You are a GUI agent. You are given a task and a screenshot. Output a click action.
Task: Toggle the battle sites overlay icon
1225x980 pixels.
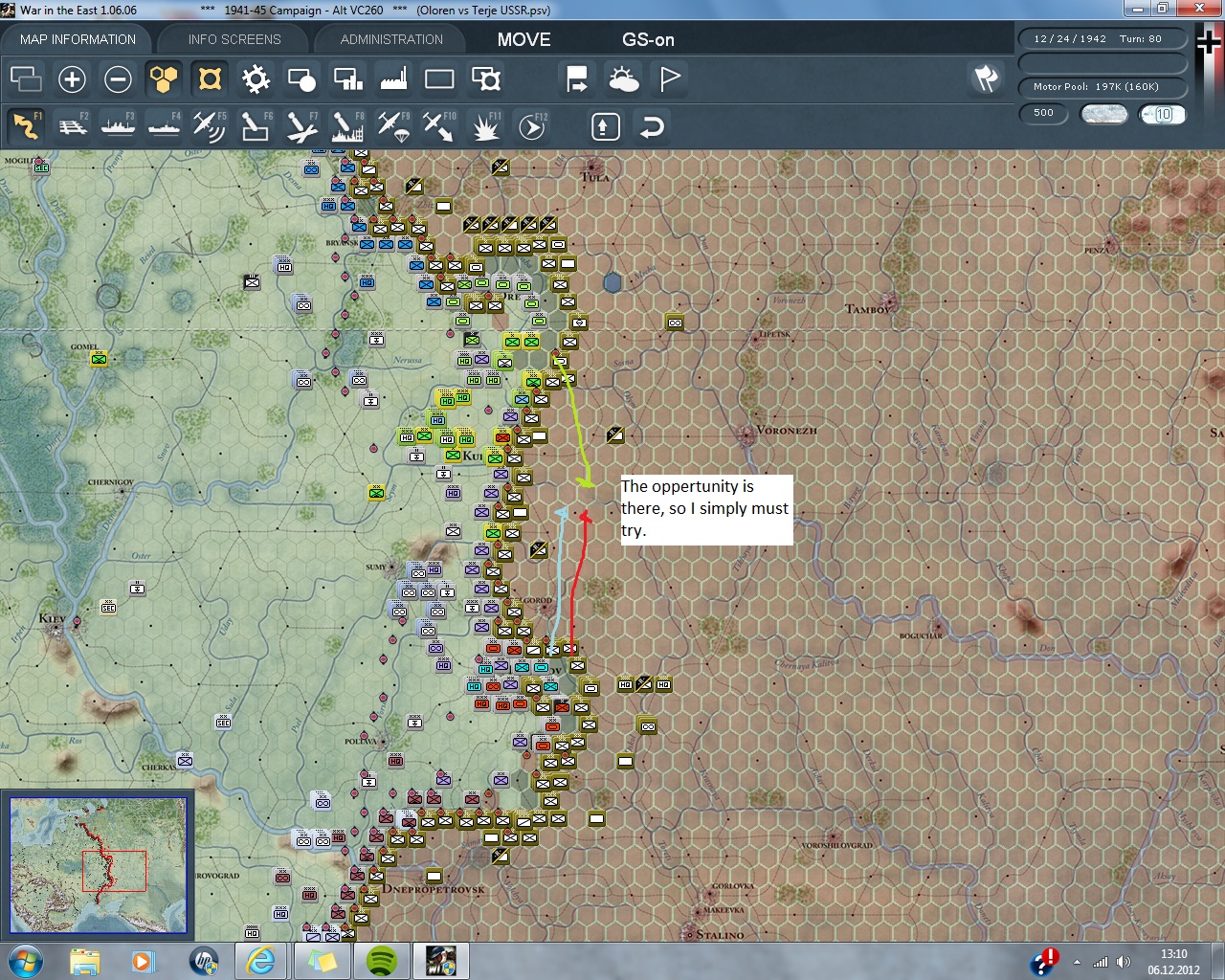[485, 78]
